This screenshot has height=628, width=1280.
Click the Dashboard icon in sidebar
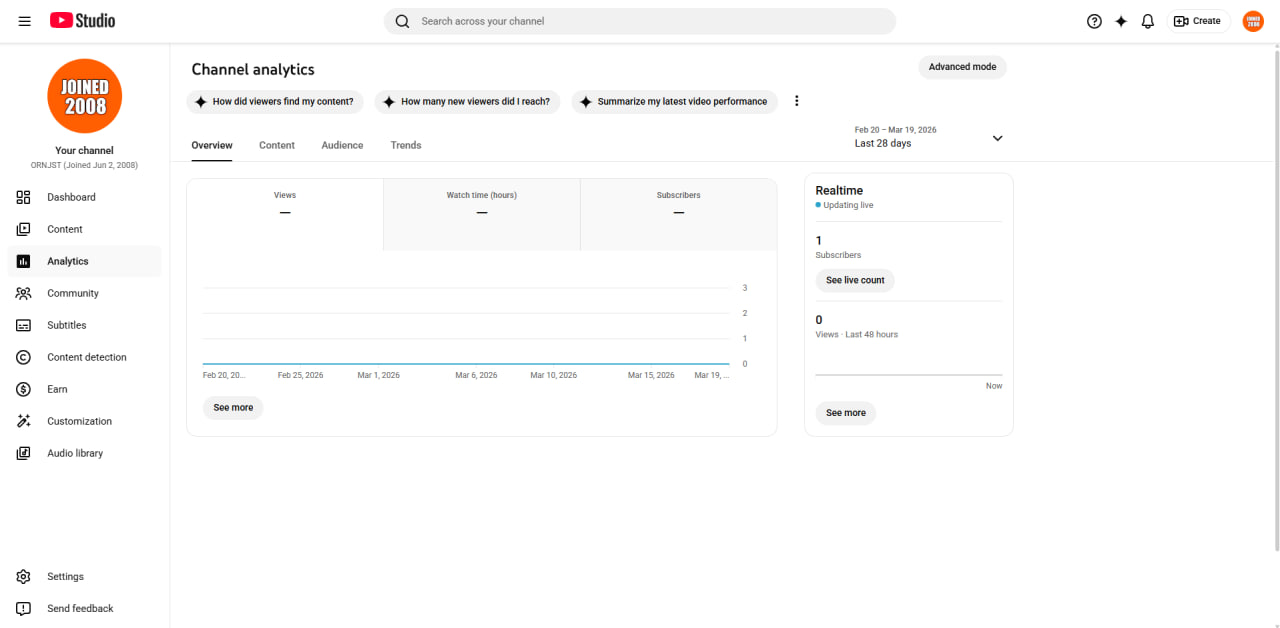coord(24,197)
